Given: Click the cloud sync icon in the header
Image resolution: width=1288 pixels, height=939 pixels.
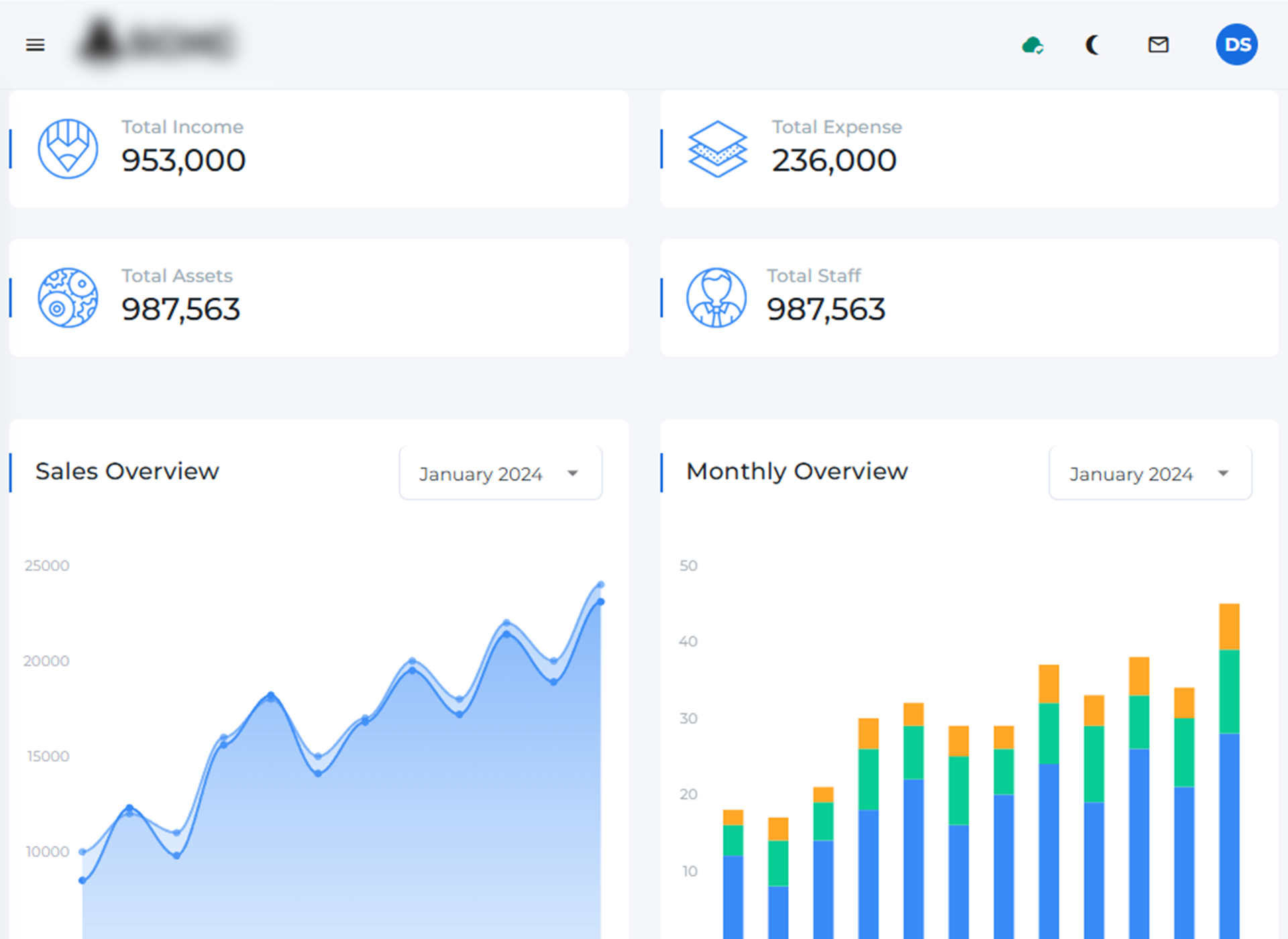Looking at the screenshot, I should click(x=1032, y=44).
